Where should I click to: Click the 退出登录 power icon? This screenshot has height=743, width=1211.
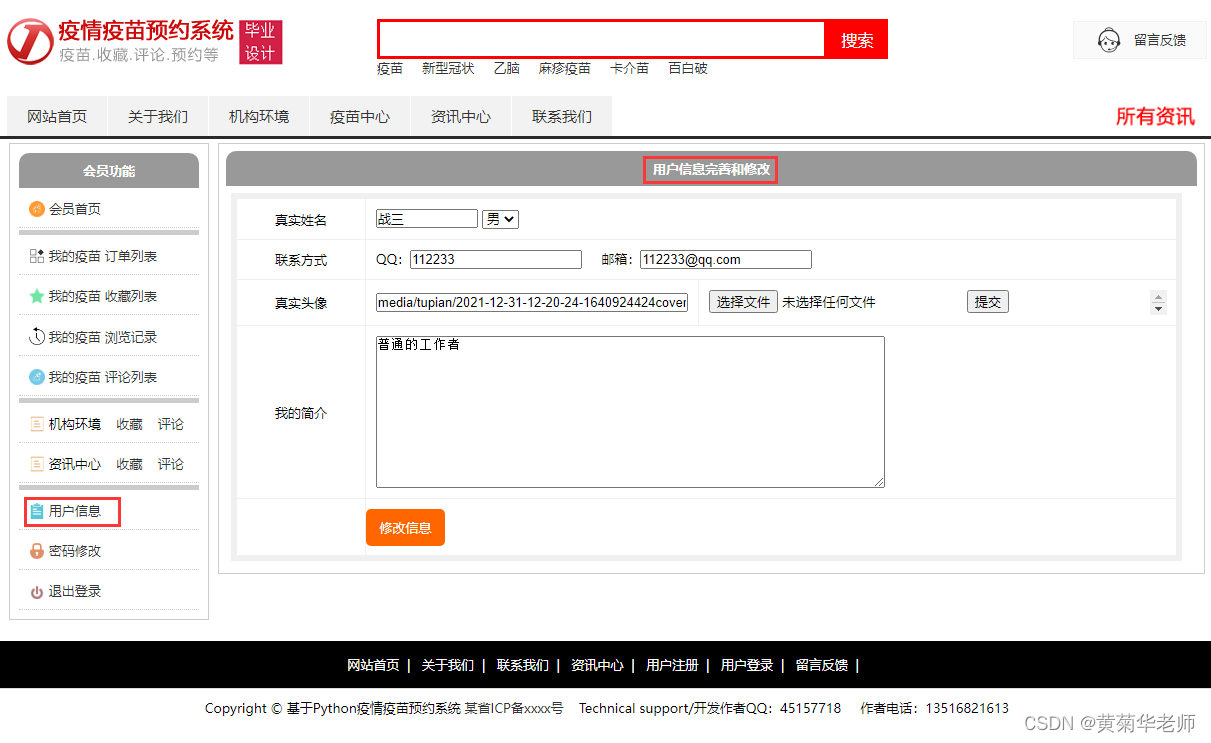[x=37, y=592]
